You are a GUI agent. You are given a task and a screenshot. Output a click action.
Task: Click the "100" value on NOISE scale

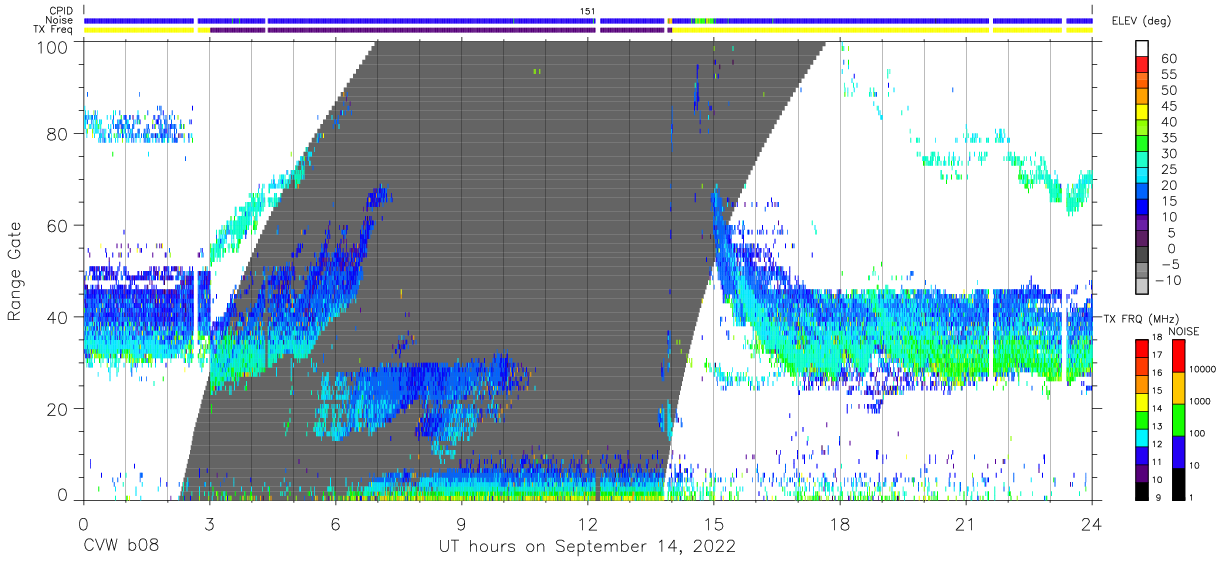[x=1198, y=434]
